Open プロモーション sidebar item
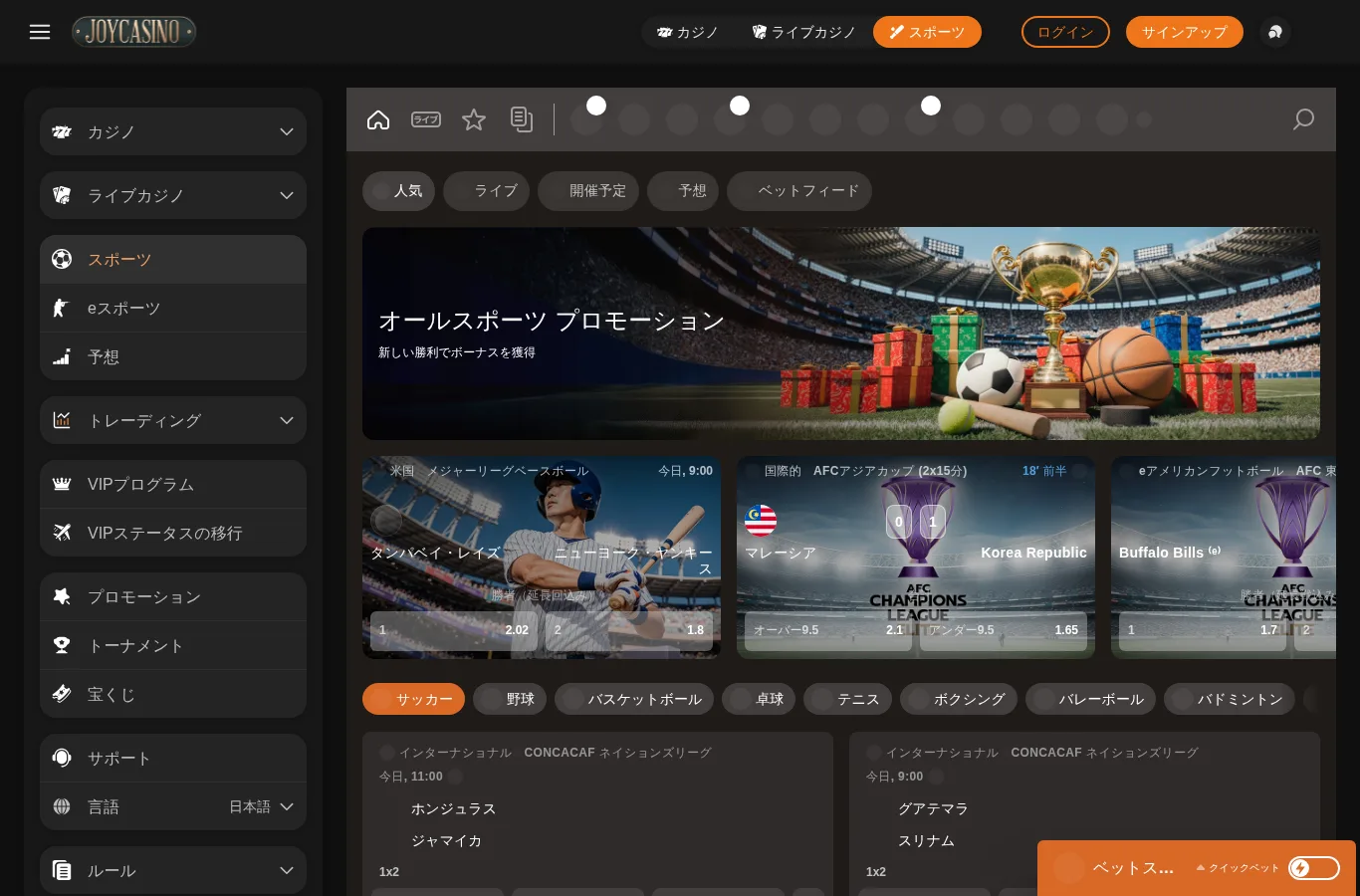The width and height of the screenshot is (1360, 896). (x=173, y=596)
